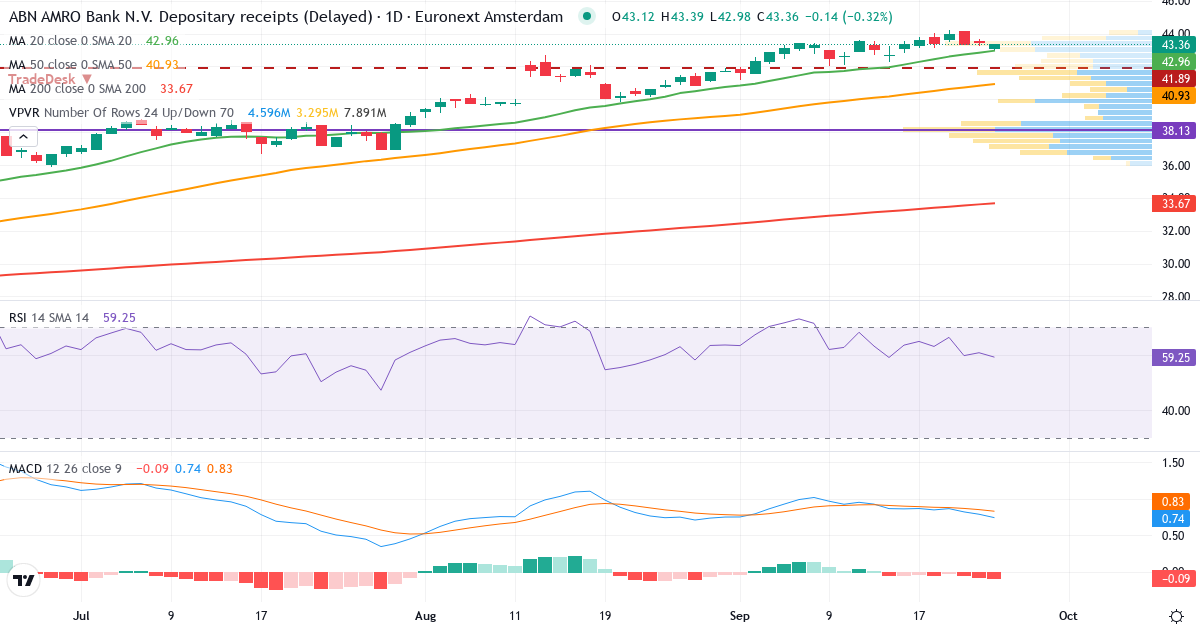Open the TradeDesk dropdown arrow

87,78
